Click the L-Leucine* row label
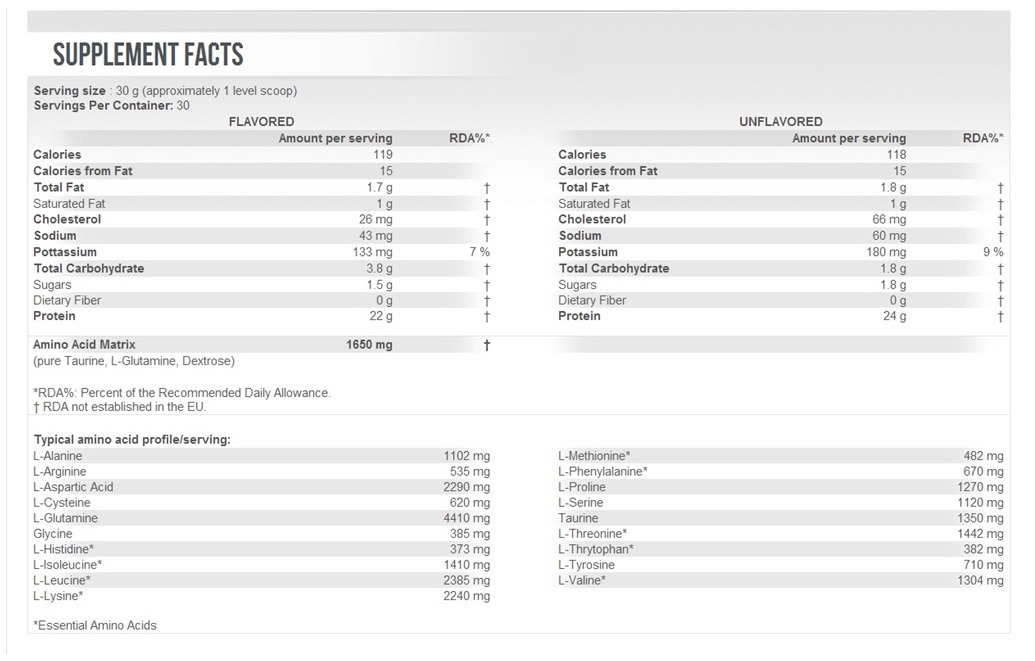 tap(61, 580)
